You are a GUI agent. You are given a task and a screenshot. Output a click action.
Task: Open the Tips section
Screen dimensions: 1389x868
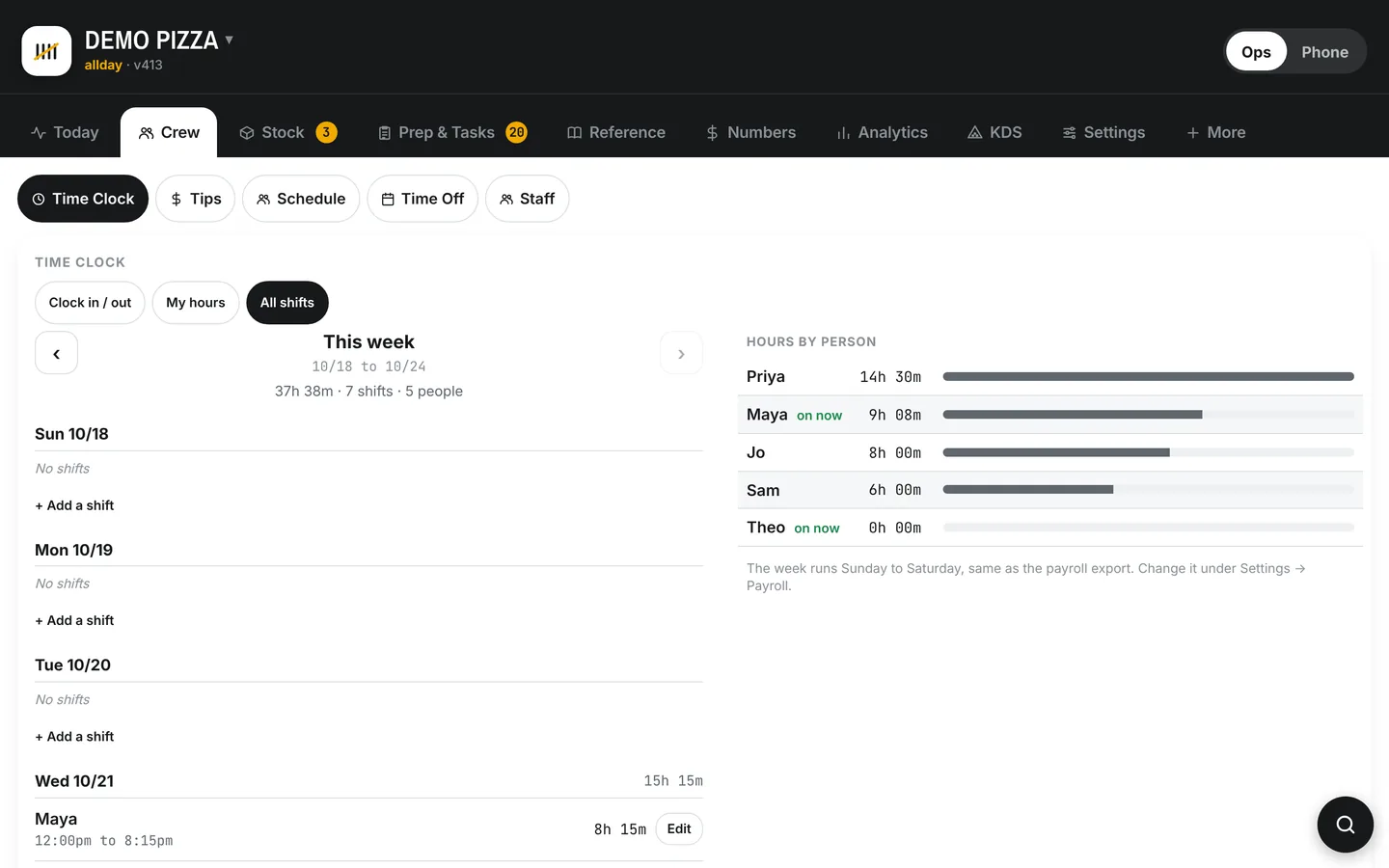coord(196,199)
